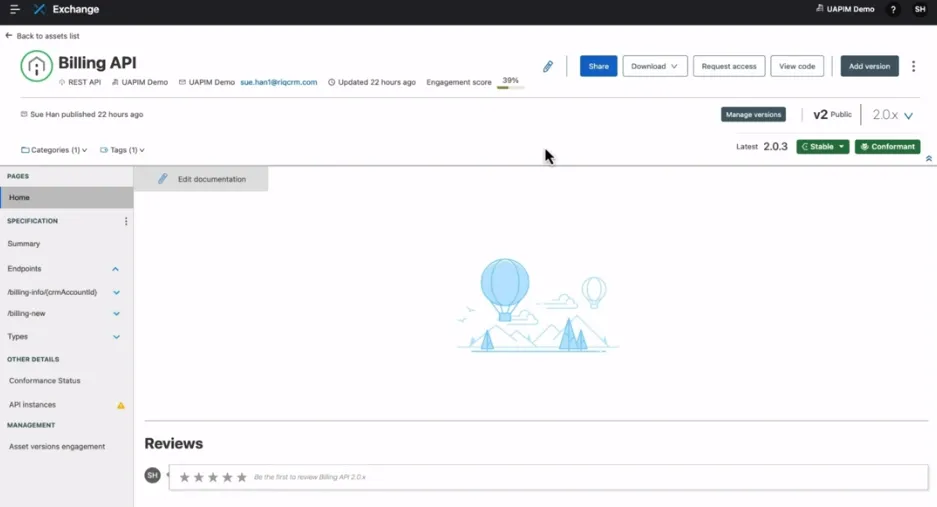Select the Home page item

coord(66,197)
